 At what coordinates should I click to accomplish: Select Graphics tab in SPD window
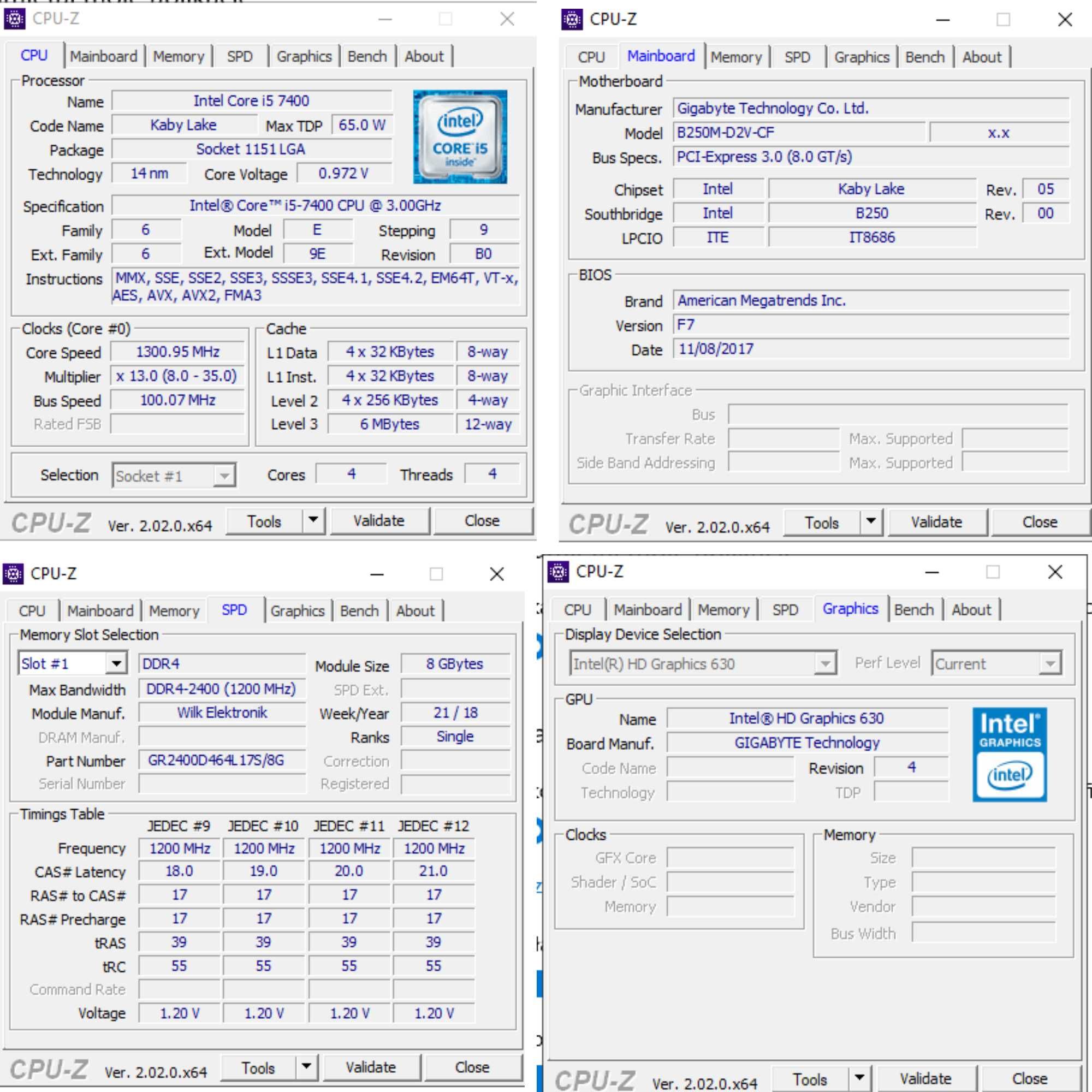[x=298, y=611]
